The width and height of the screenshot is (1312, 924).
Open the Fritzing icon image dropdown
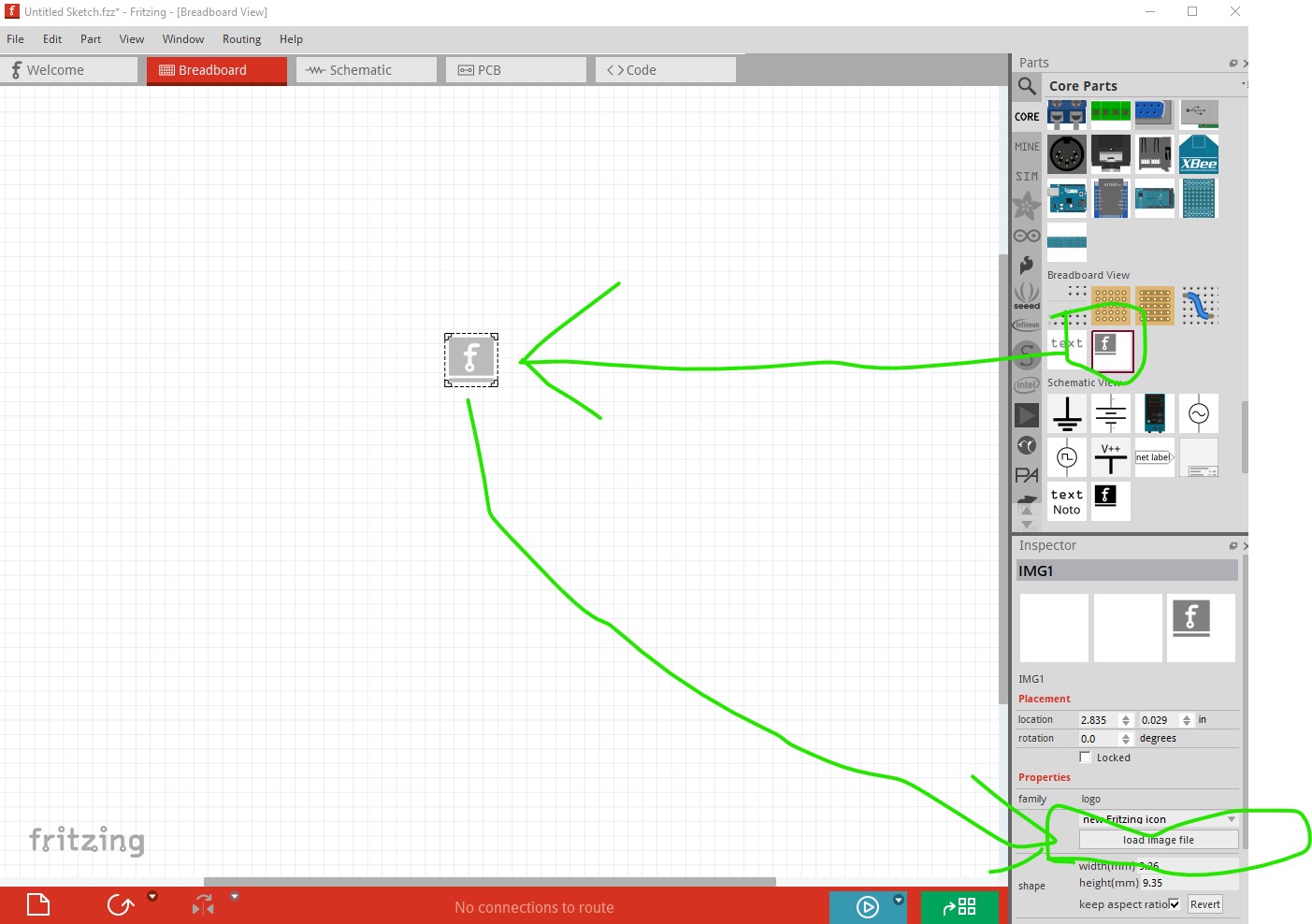[x=1158, y=819]
